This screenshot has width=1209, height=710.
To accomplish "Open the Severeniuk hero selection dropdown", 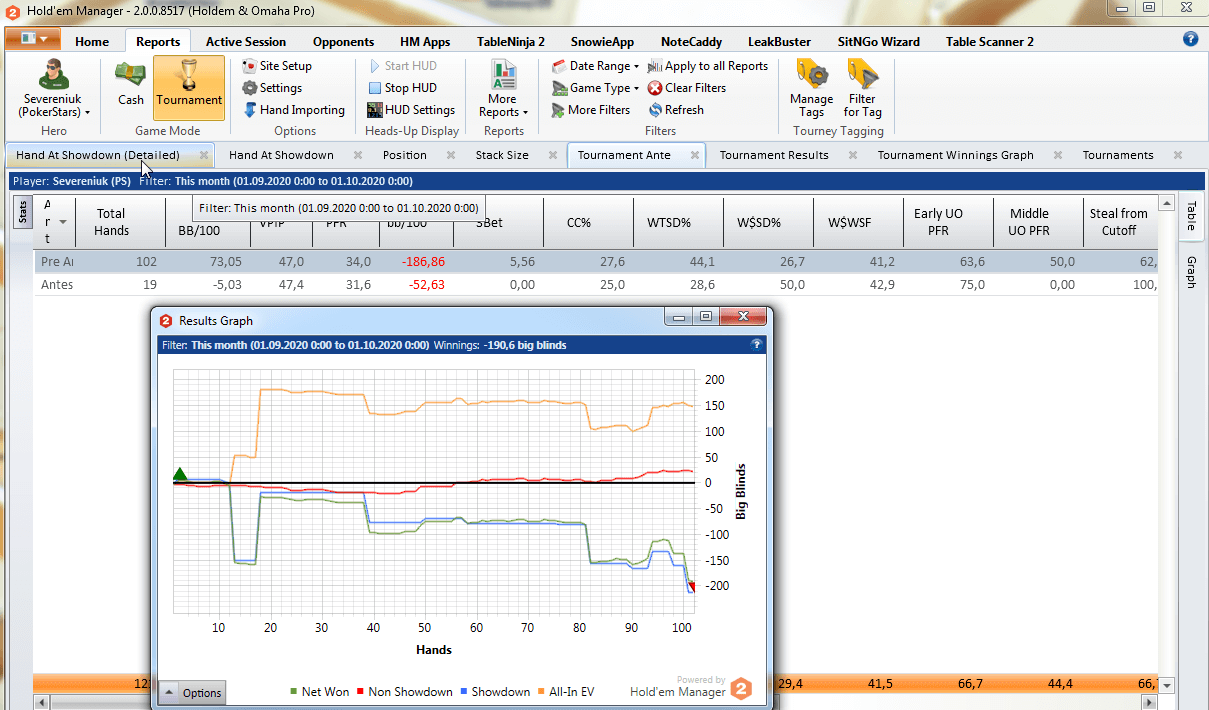I will 54,88.
